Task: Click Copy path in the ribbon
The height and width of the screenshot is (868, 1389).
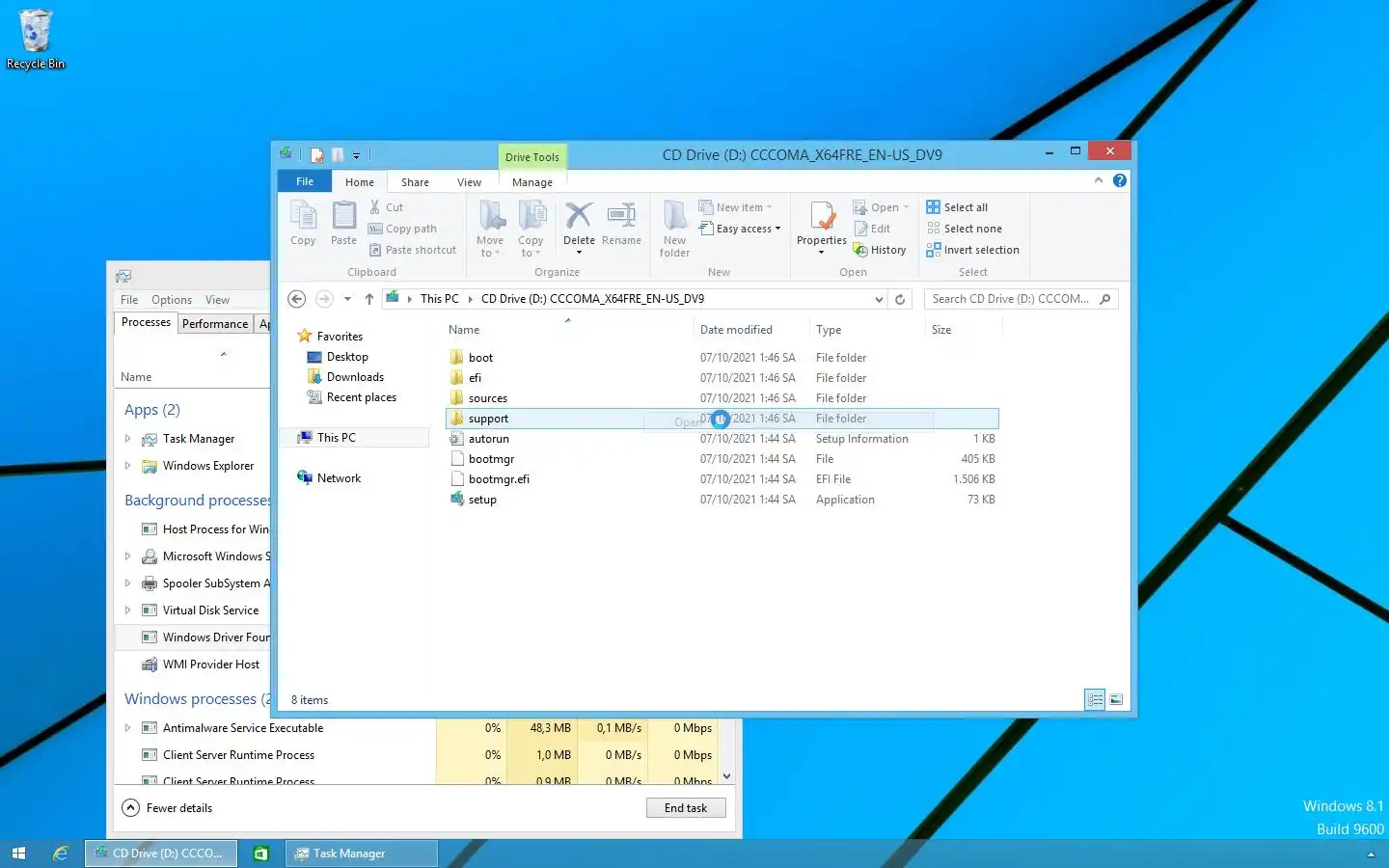Action: coord(402,229)
